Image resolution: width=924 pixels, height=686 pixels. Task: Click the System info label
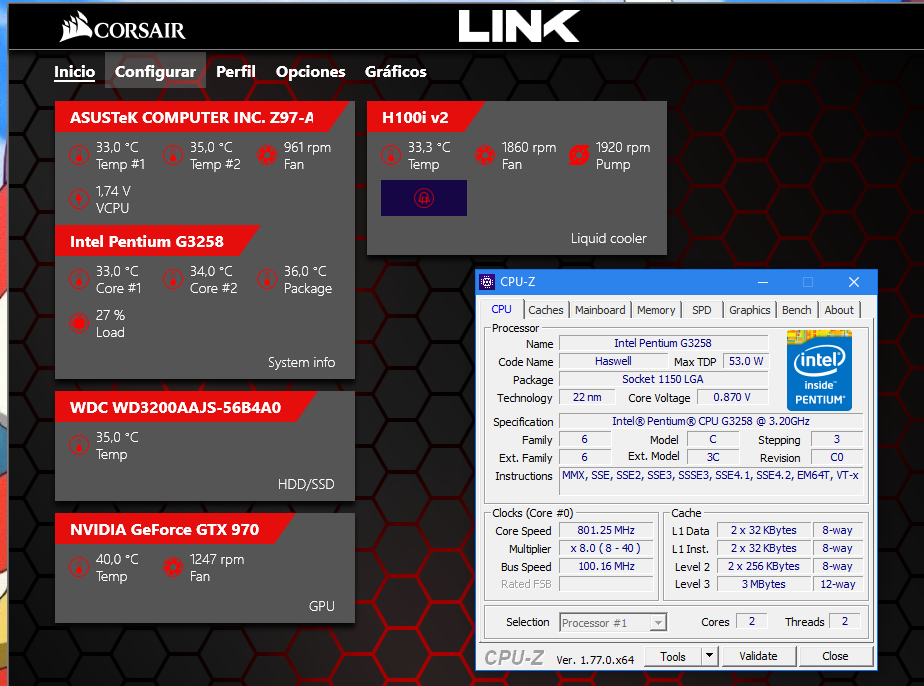[x=302, y=362]
